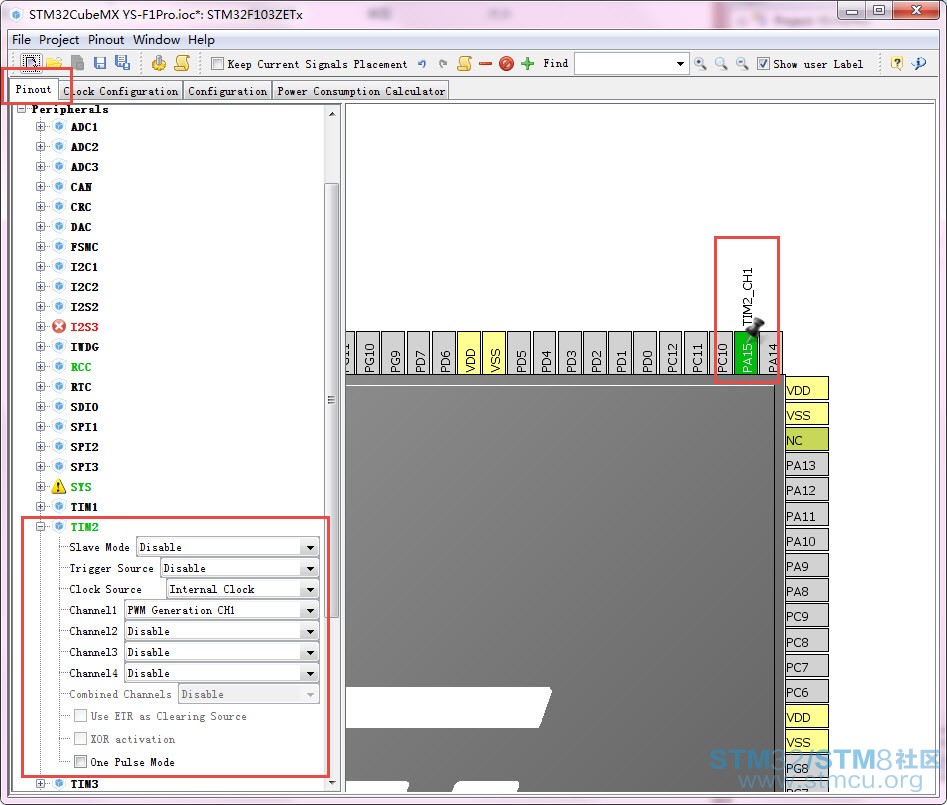
Task: Open the Project menu
Action: pyautogui.click(x=59, y=39)
